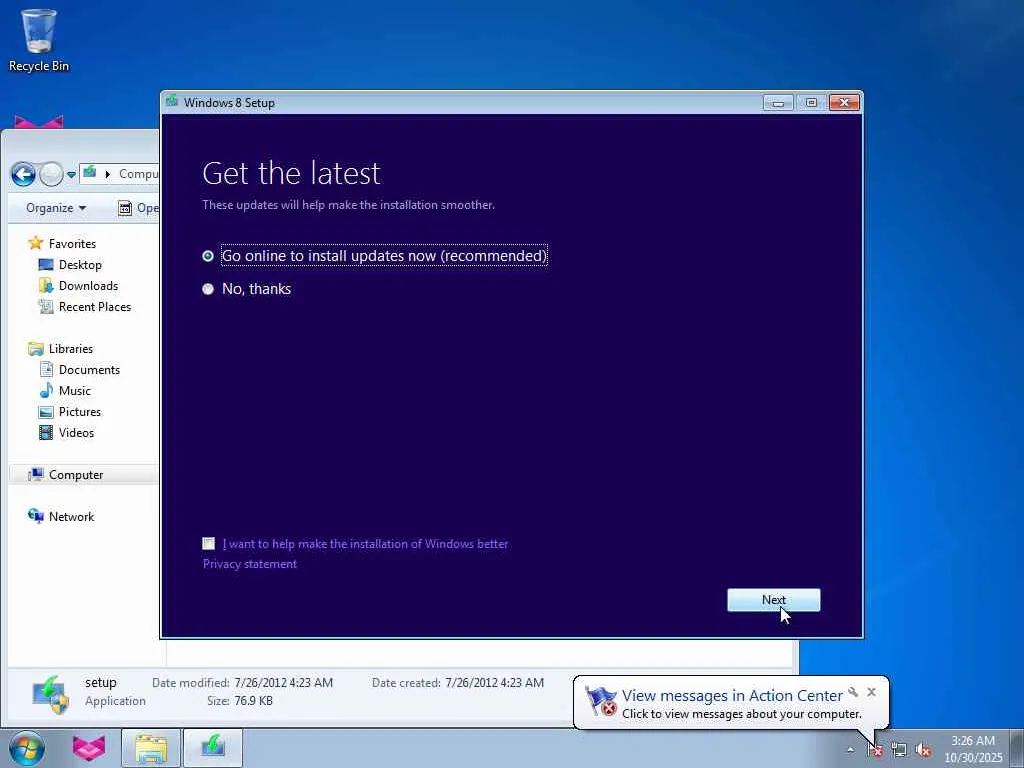Click the Desktop icon in Favorites
Image resolution: width=1024 pixels, height=768 pixels.
coord(46,264)
